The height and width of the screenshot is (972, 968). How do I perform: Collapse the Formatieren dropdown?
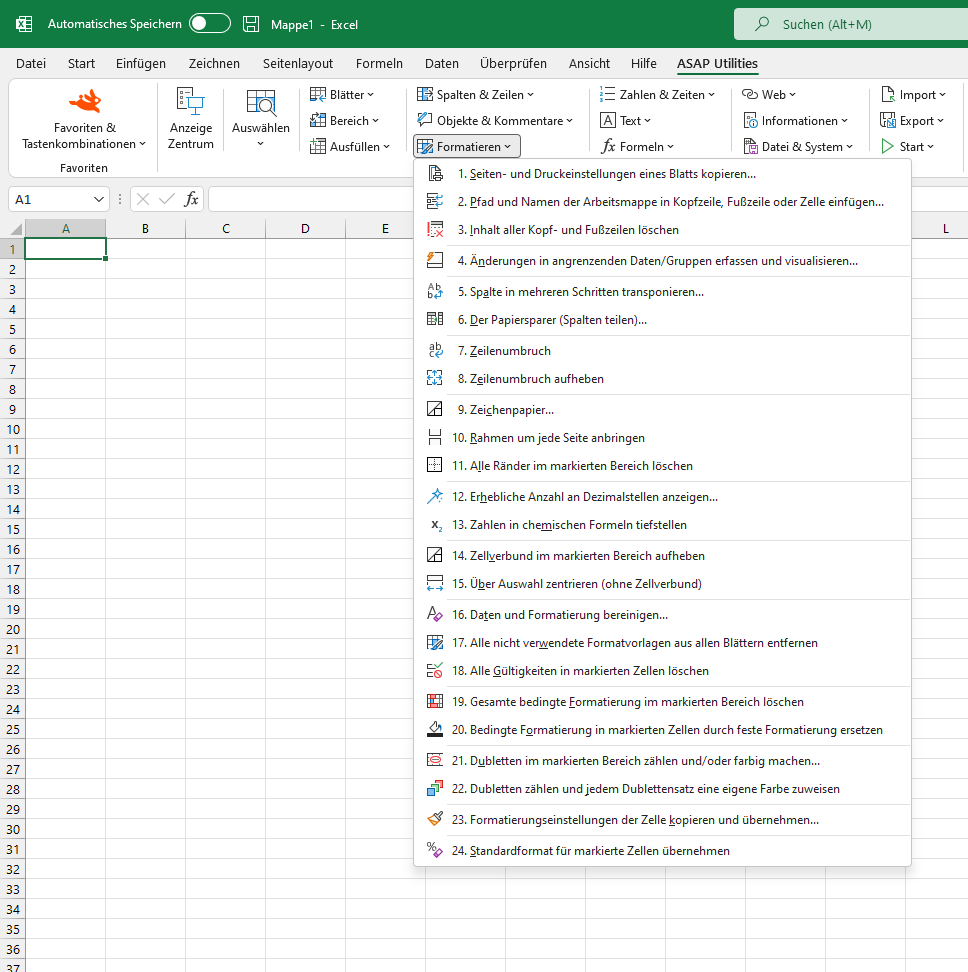point(467,146)
